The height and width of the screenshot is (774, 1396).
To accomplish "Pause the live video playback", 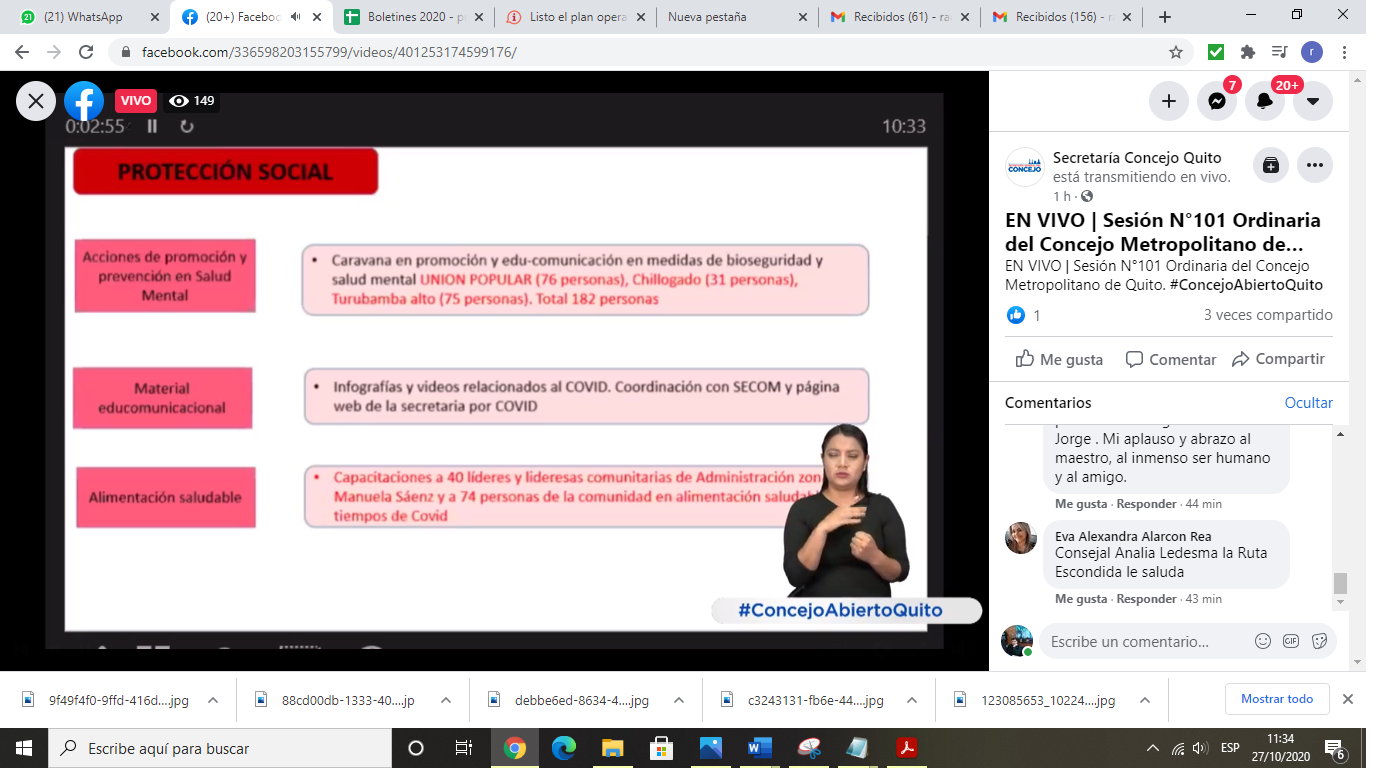I will [x=153, y=126].
